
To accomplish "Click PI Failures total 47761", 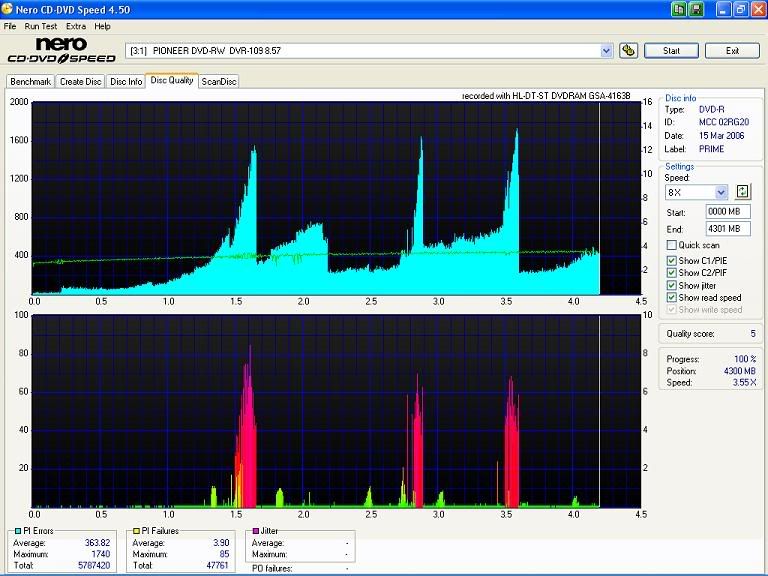I will (x=217, y=565).
